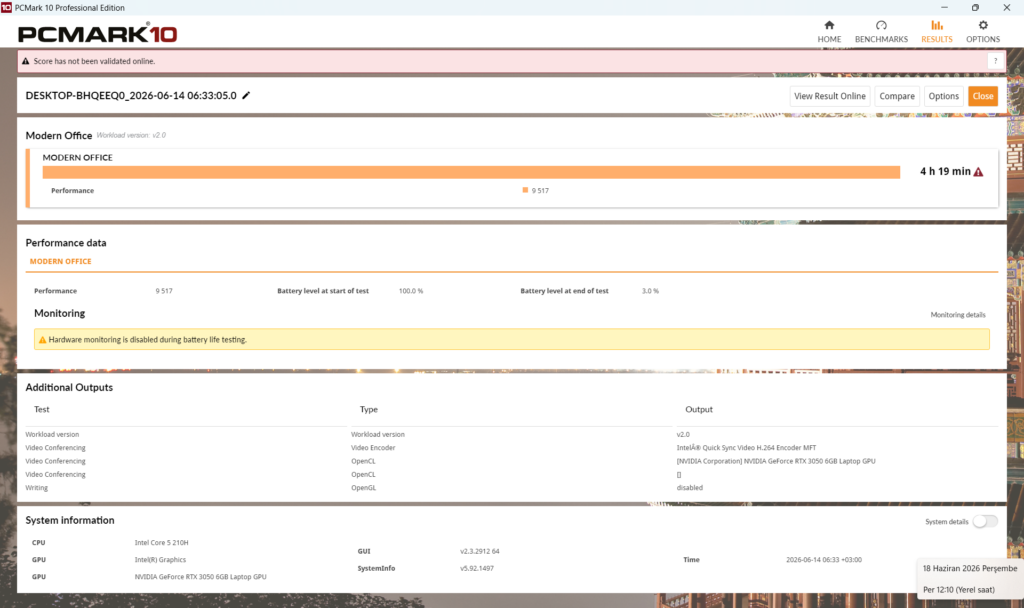Click Intel Core 5 210H CPU value
The image size is (1024, 608).
[161, 543]
